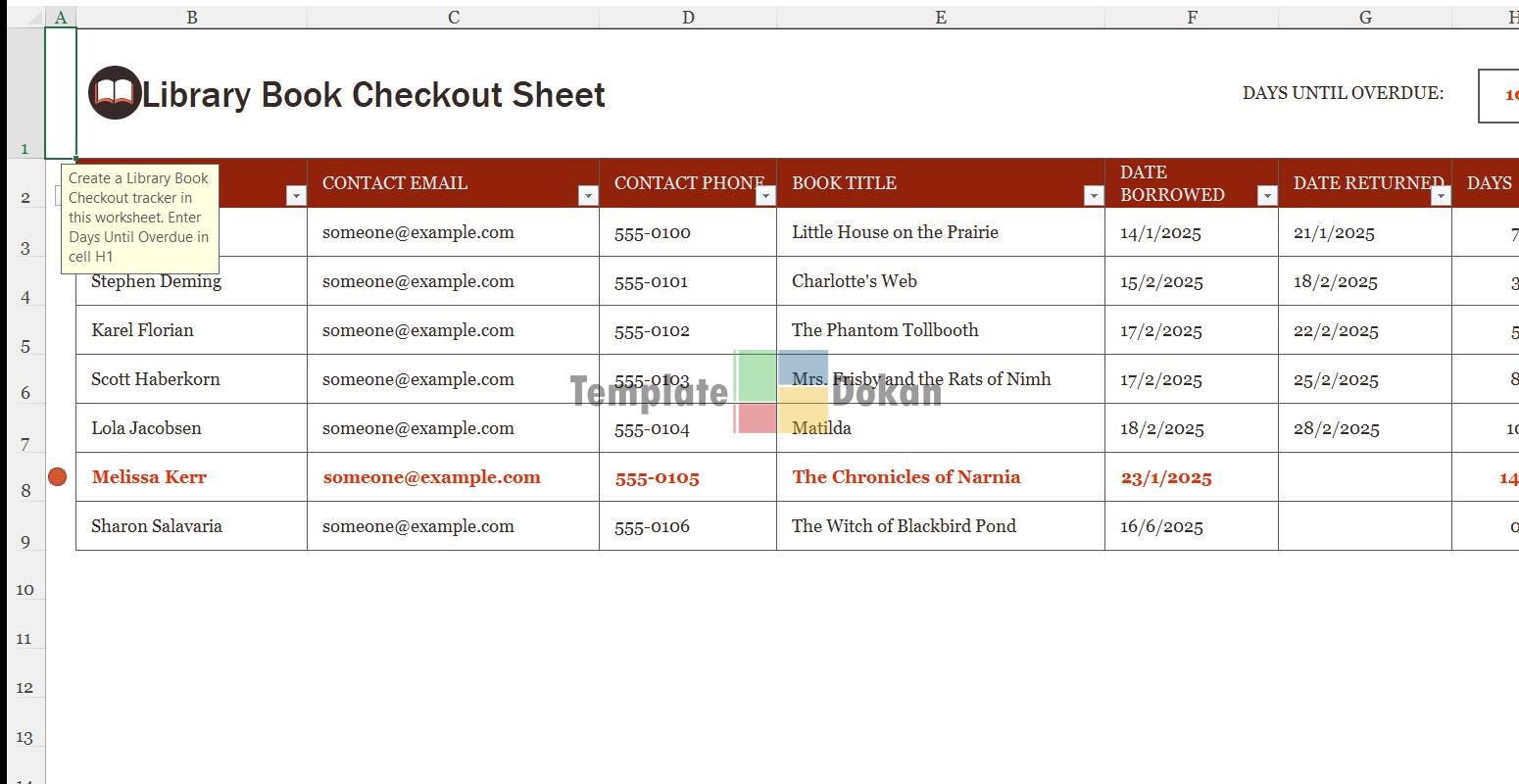Click the red overdue dot beside Melissa Kerr

(58, 476)
